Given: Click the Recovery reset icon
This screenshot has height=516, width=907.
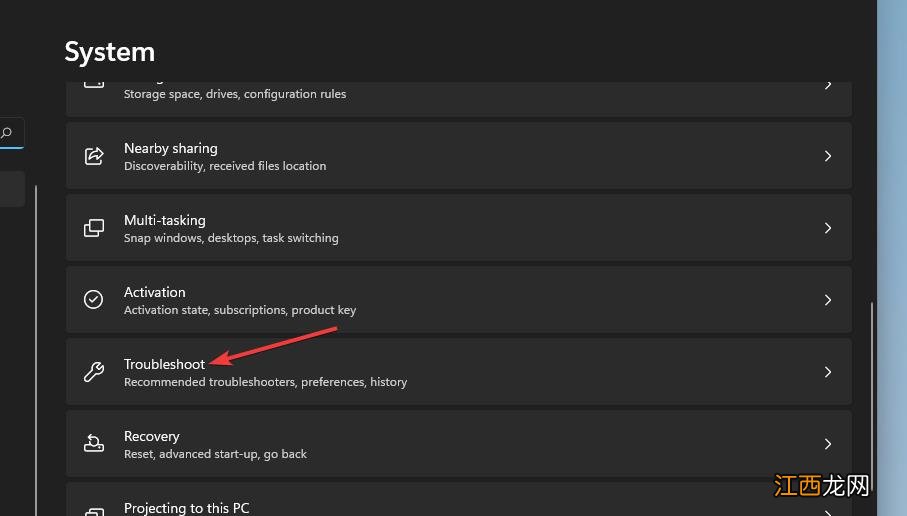Looking at the screenshot, I should tap(94, 444).
